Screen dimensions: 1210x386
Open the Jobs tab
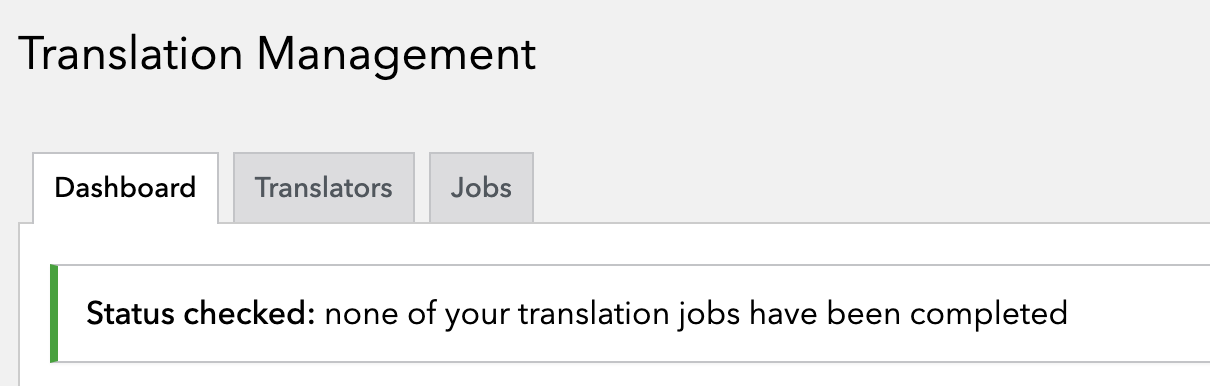point(481,187)
